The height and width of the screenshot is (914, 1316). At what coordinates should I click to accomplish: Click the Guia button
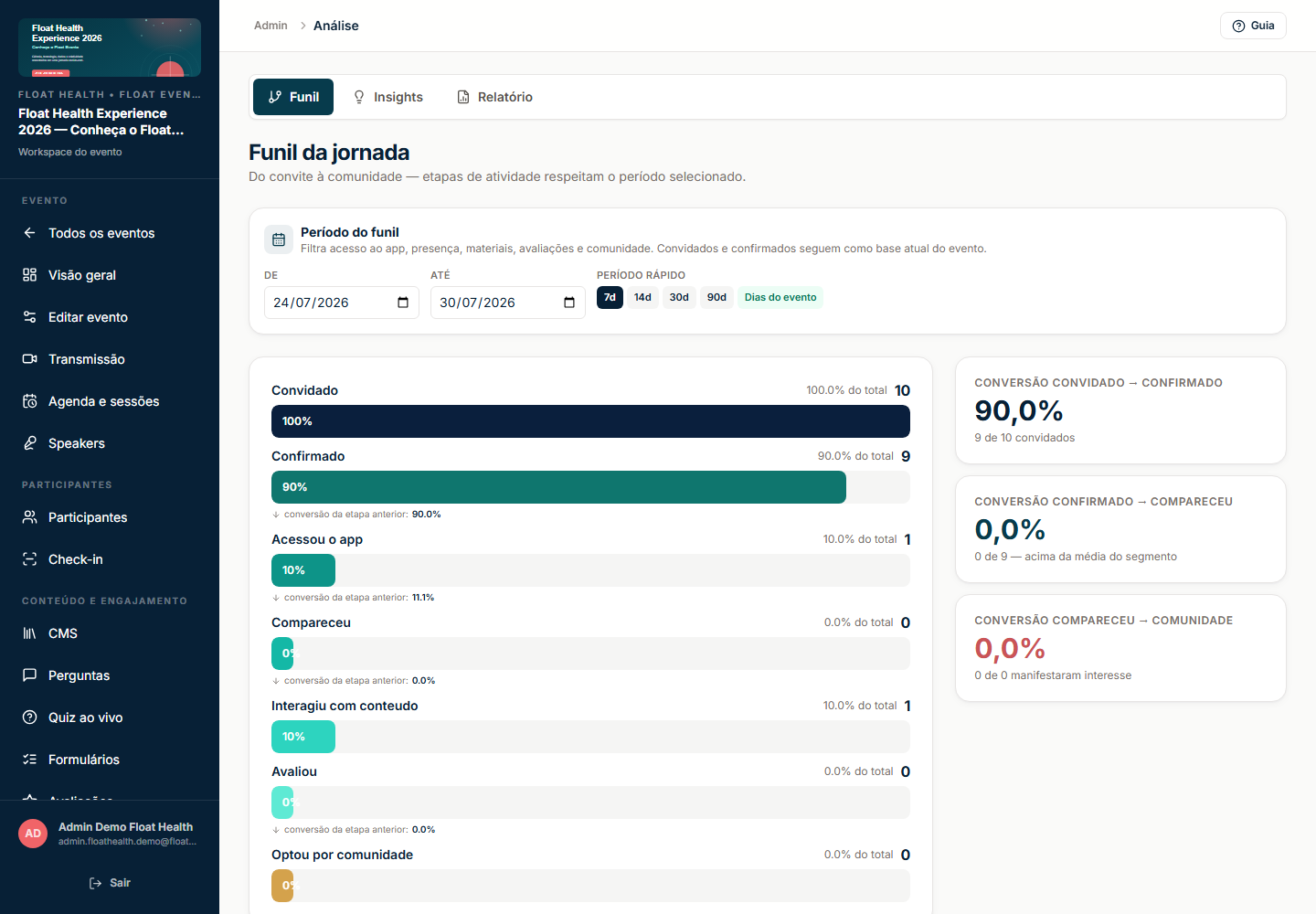coord(1253,26)
